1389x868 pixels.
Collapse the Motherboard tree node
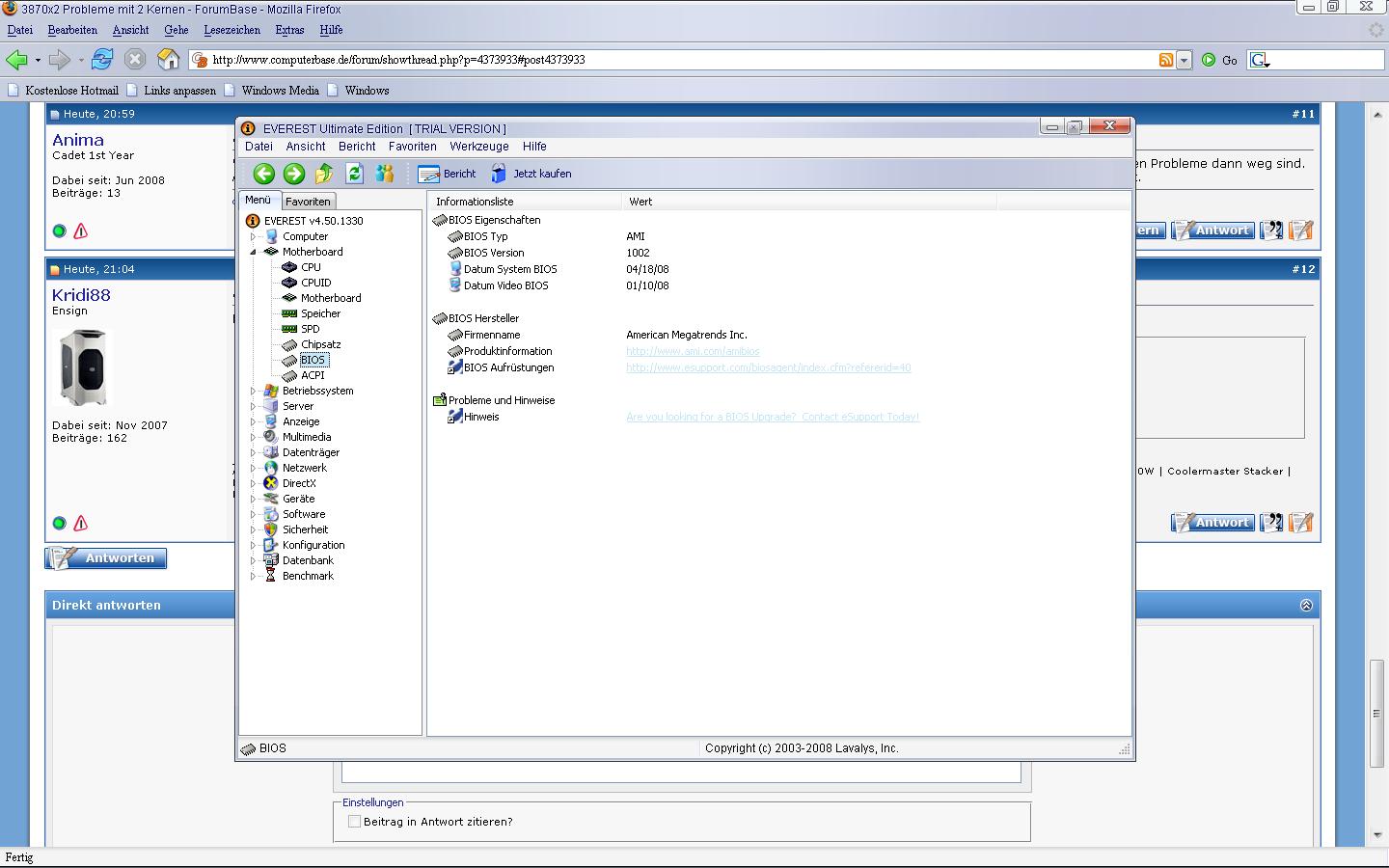254,252
